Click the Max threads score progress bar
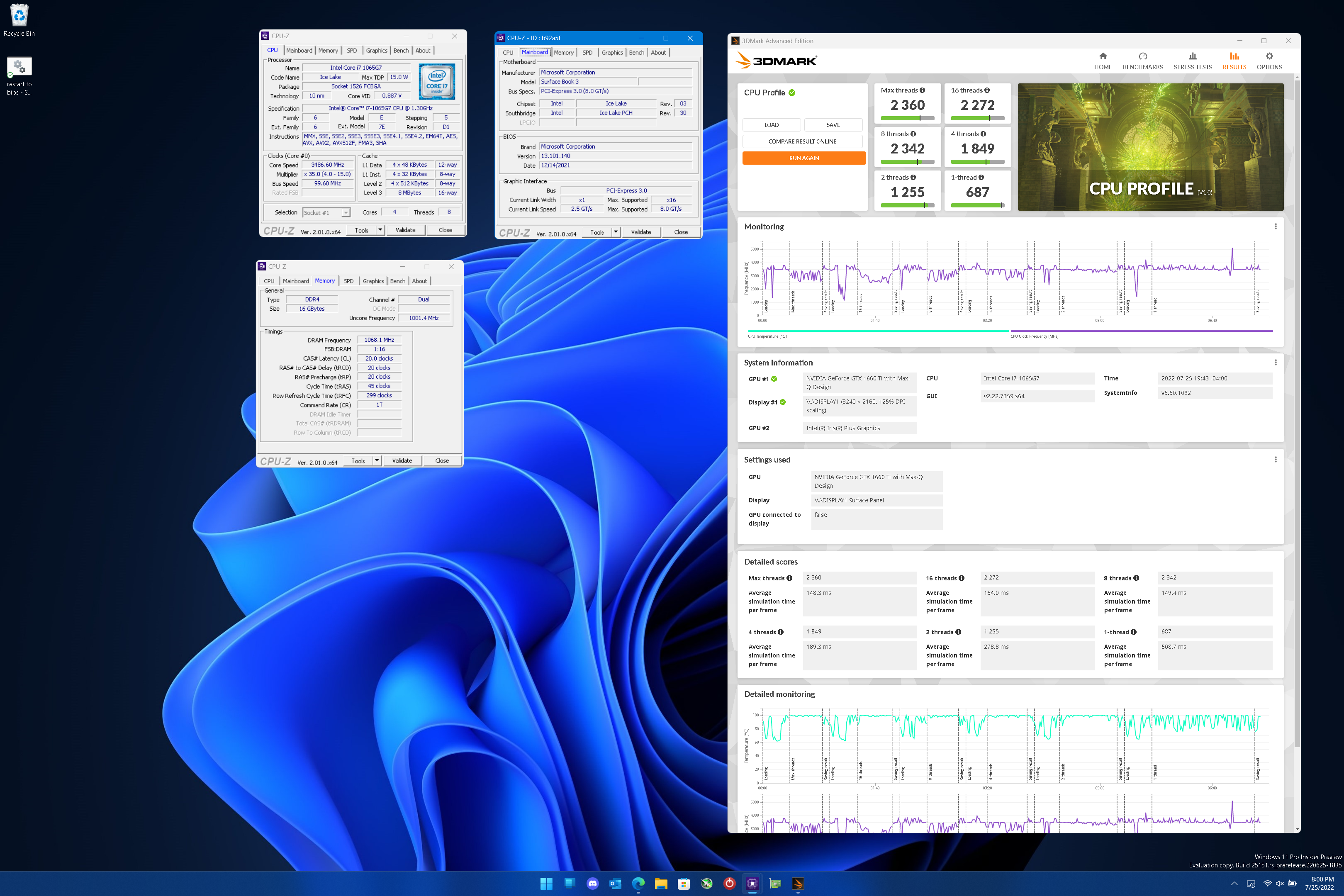This screenshot has width=1344, height=896. click(x=908, y=118)
